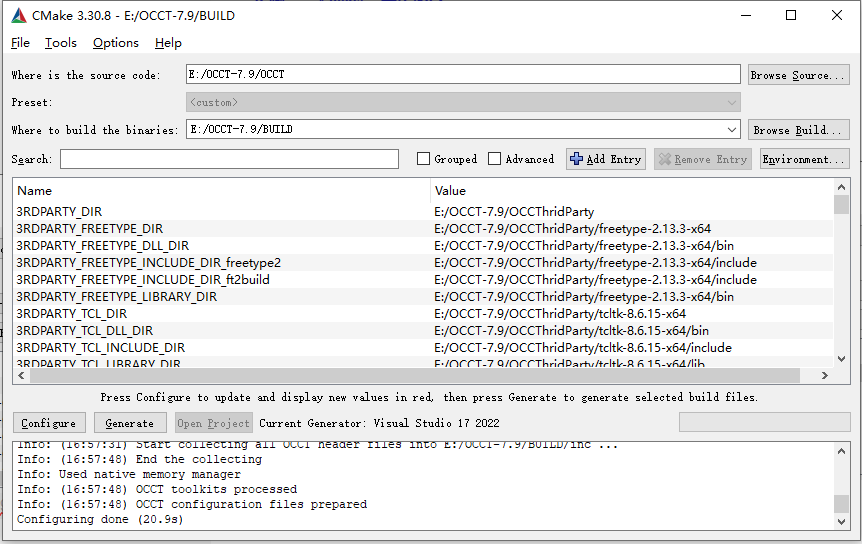The height and width of the screenshot is (544, 862).
Task: Select 3RDPARTY_FREETYPE_INCLUDE_DIR_freetype2 entry
Action: point(148,263)
